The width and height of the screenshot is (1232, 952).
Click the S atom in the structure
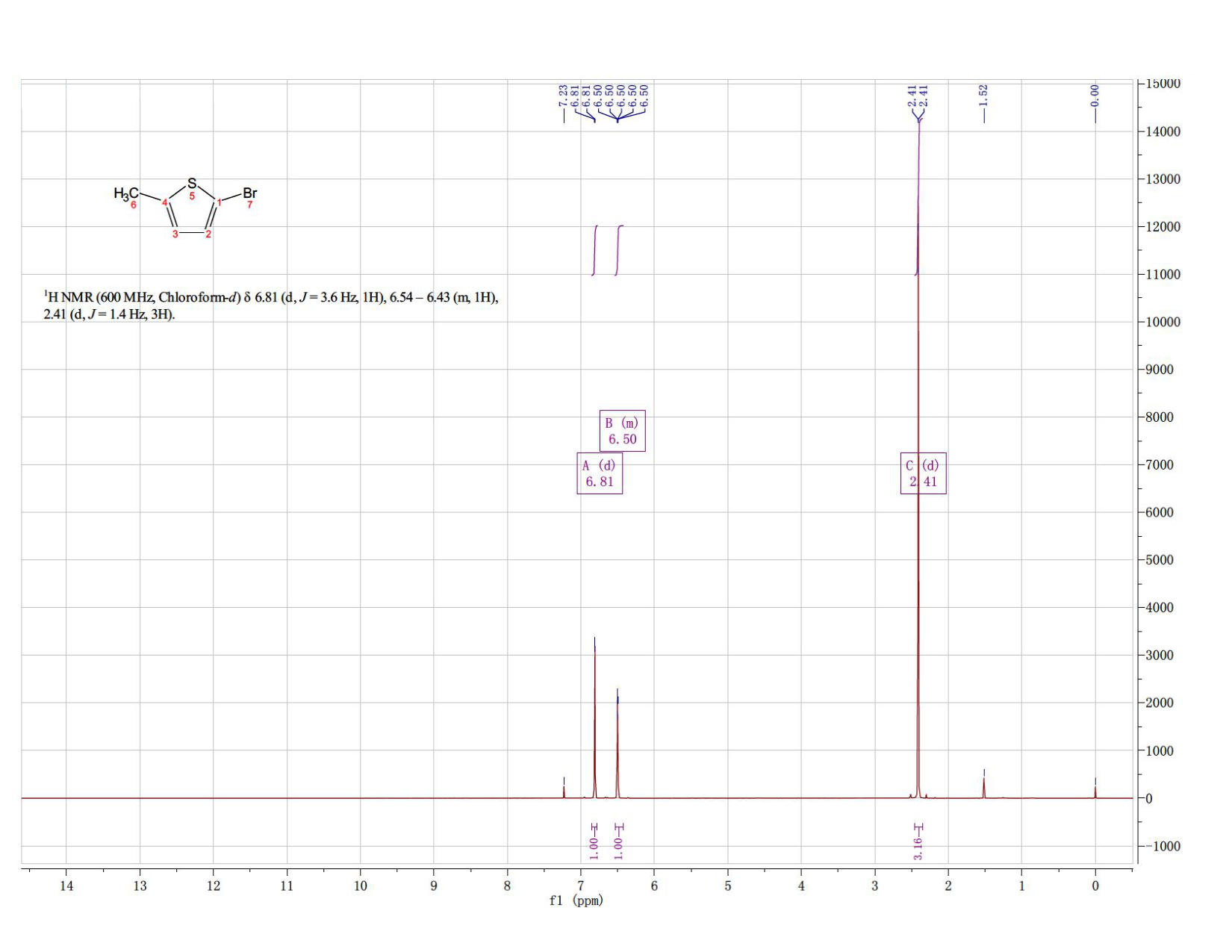click(x=192, y=183)
